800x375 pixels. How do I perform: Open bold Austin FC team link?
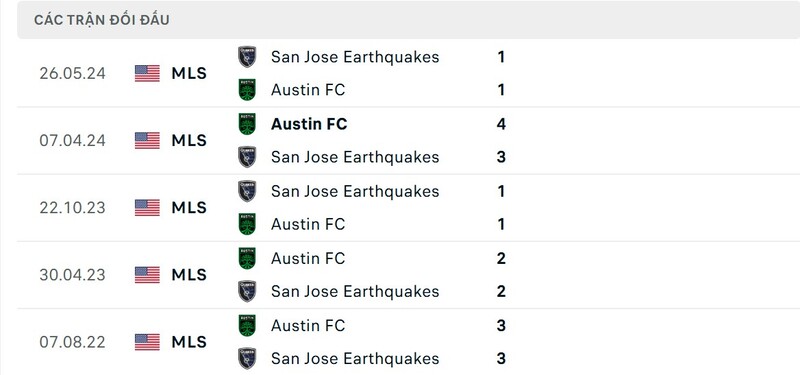pos(309,124)
